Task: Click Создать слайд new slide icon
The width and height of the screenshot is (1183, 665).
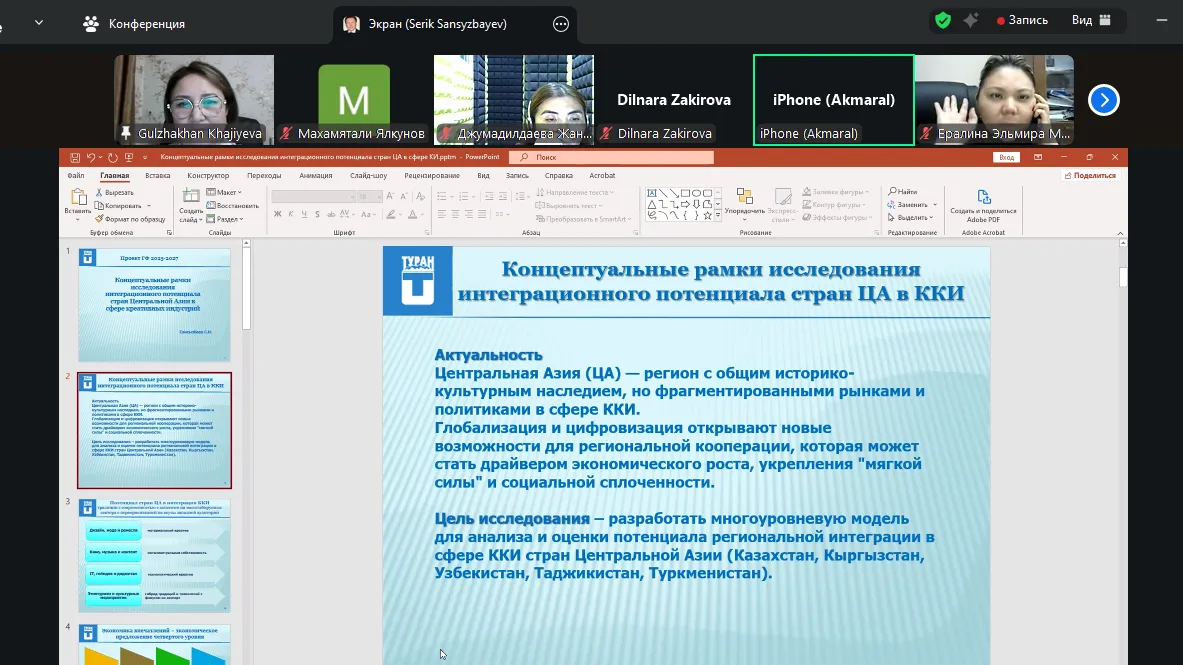Action: pos(191,198)
